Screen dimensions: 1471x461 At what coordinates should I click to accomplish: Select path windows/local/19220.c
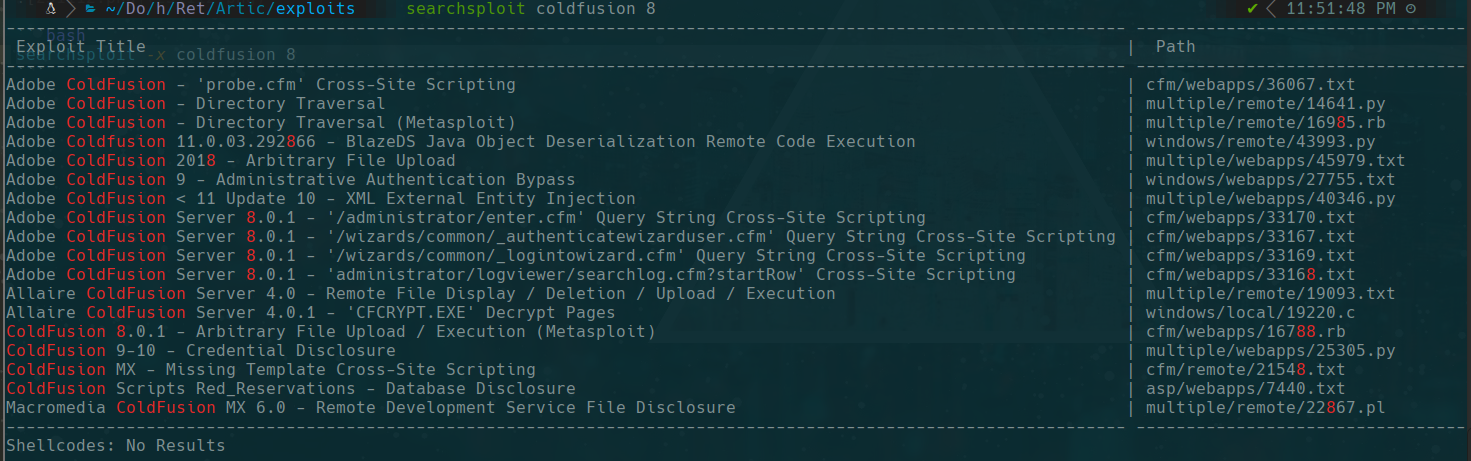coord(1250,313)
